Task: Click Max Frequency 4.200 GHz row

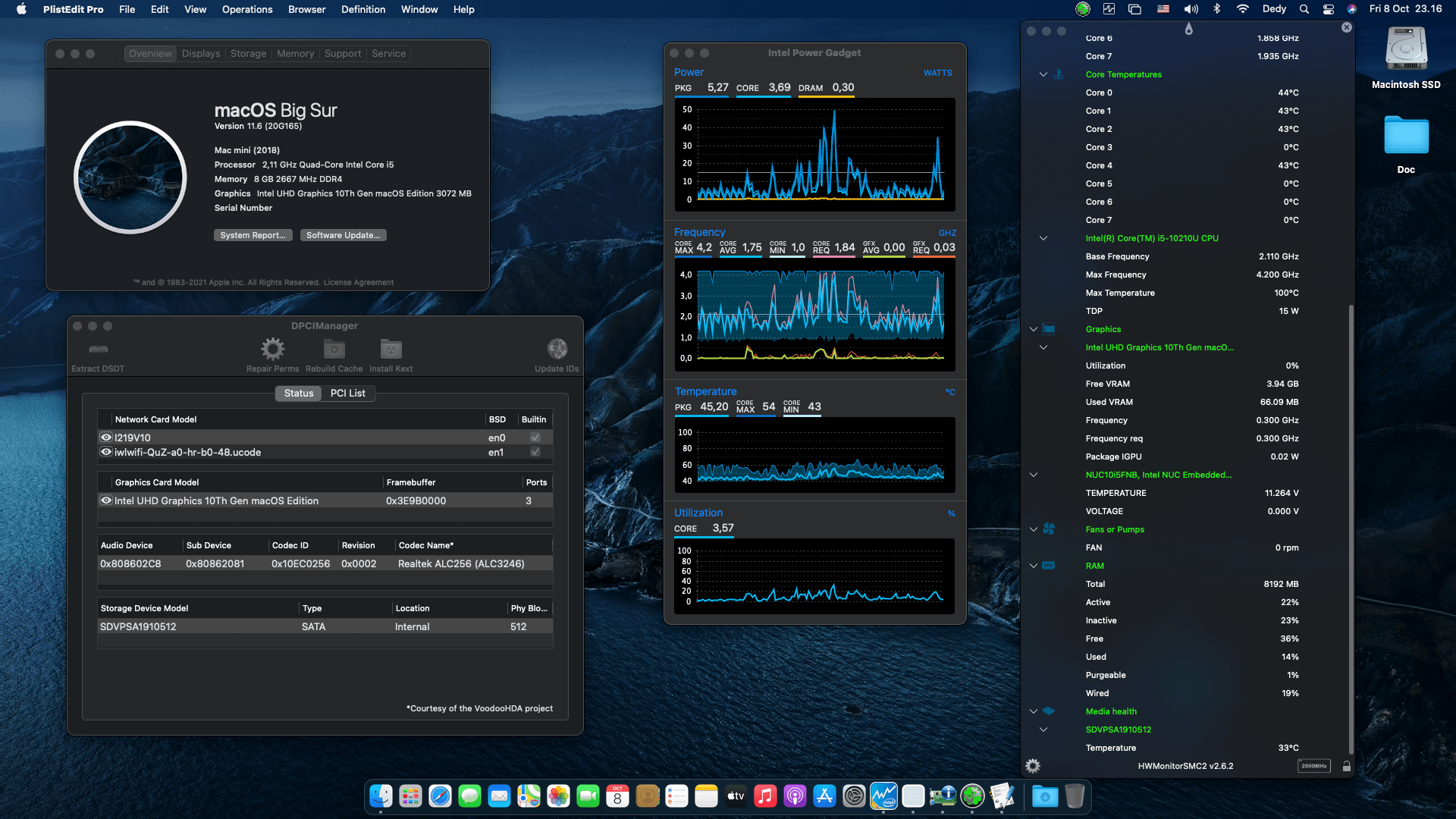Action: [x=1192, y=275]
